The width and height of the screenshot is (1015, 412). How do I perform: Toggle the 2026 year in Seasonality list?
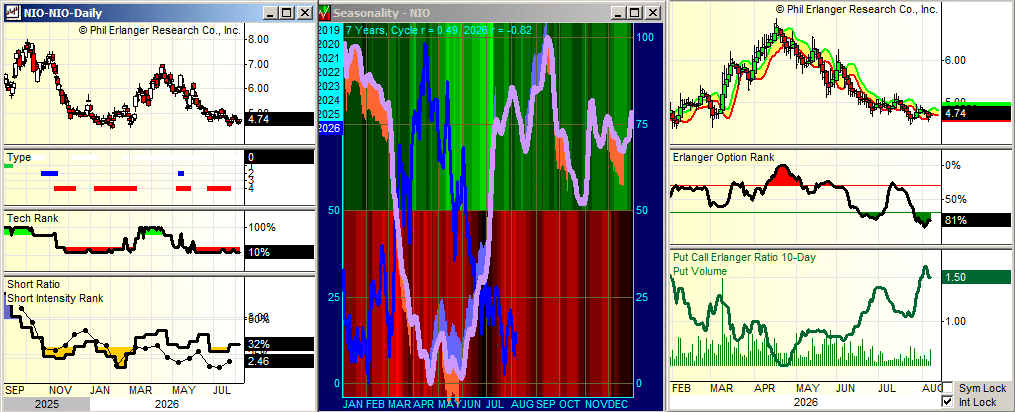tap(329, 128)
